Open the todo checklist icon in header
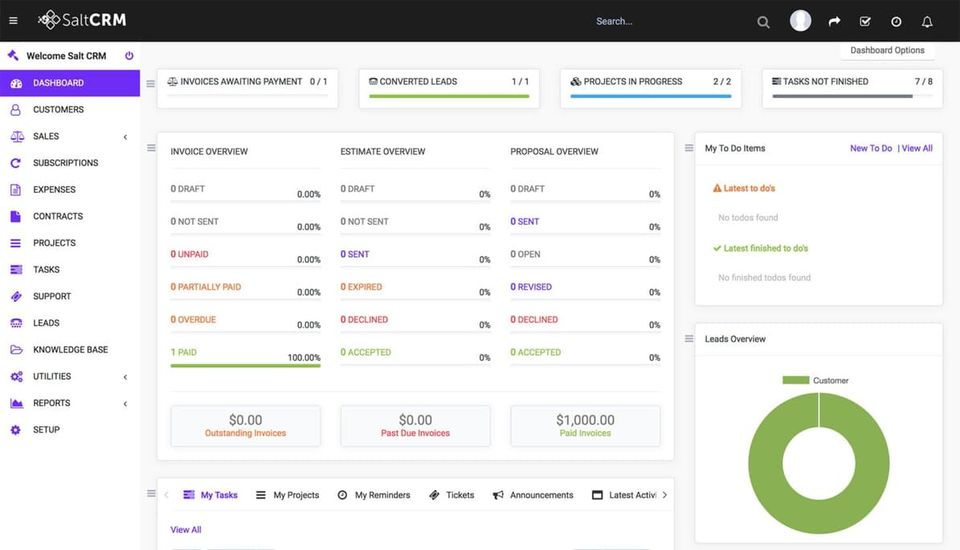 point(865,21)
